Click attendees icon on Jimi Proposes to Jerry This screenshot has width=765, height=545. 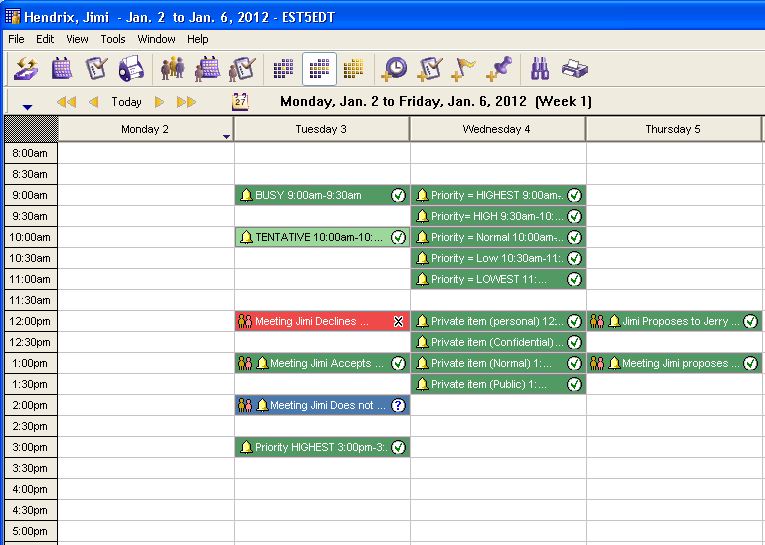coord(597,321)
